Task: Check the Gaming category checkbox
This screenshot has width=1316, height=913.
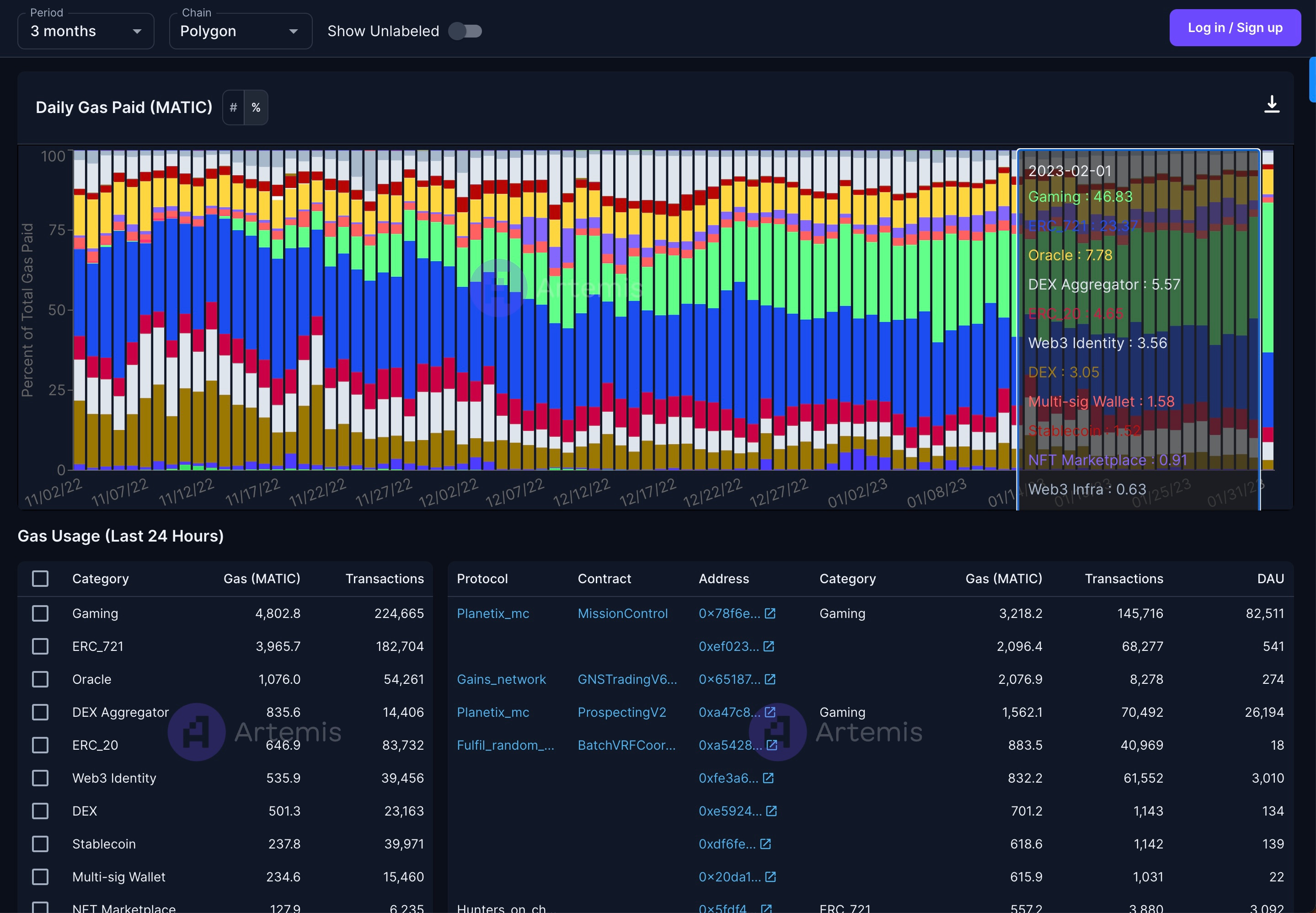Action: coord(40,613)
